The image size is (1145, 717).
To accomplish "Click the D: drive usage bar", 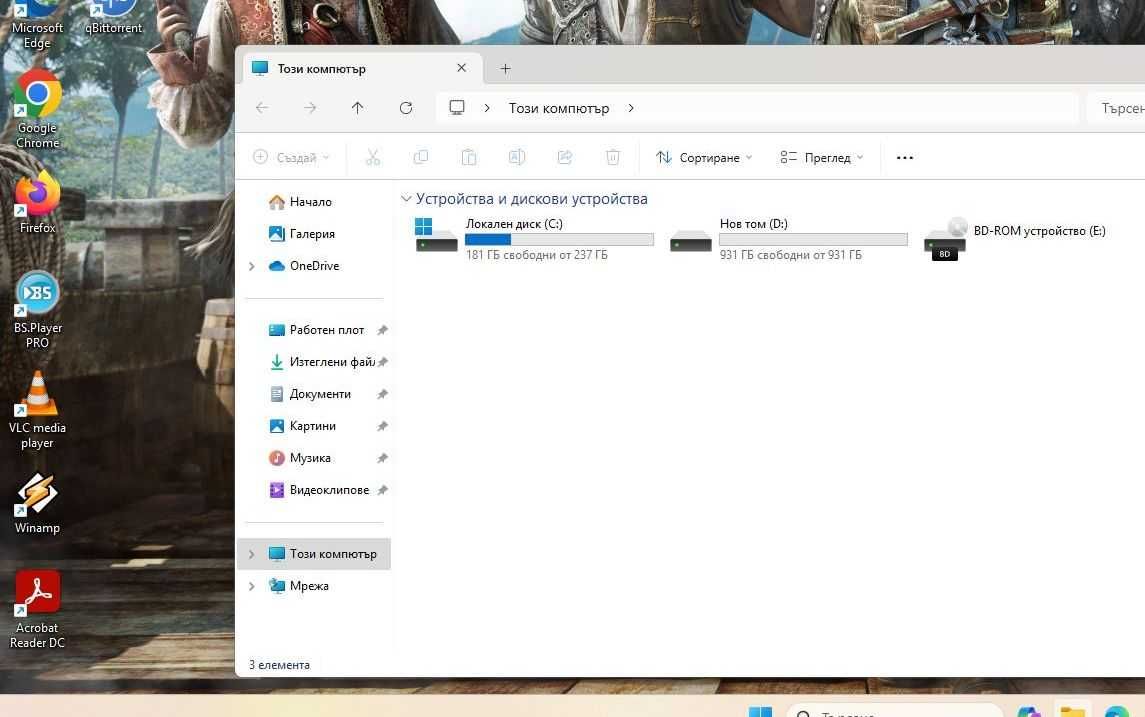I will pyautogui.click(x=813, y=239).
